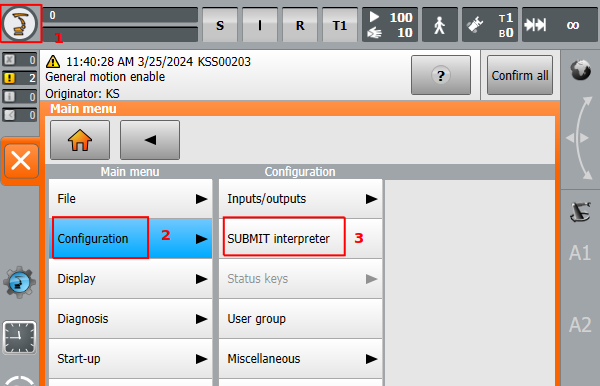Image resolution: width=600 pixels, height=386 pixels.
Task: Click the 'Main menu' column header
Action: 130,172
